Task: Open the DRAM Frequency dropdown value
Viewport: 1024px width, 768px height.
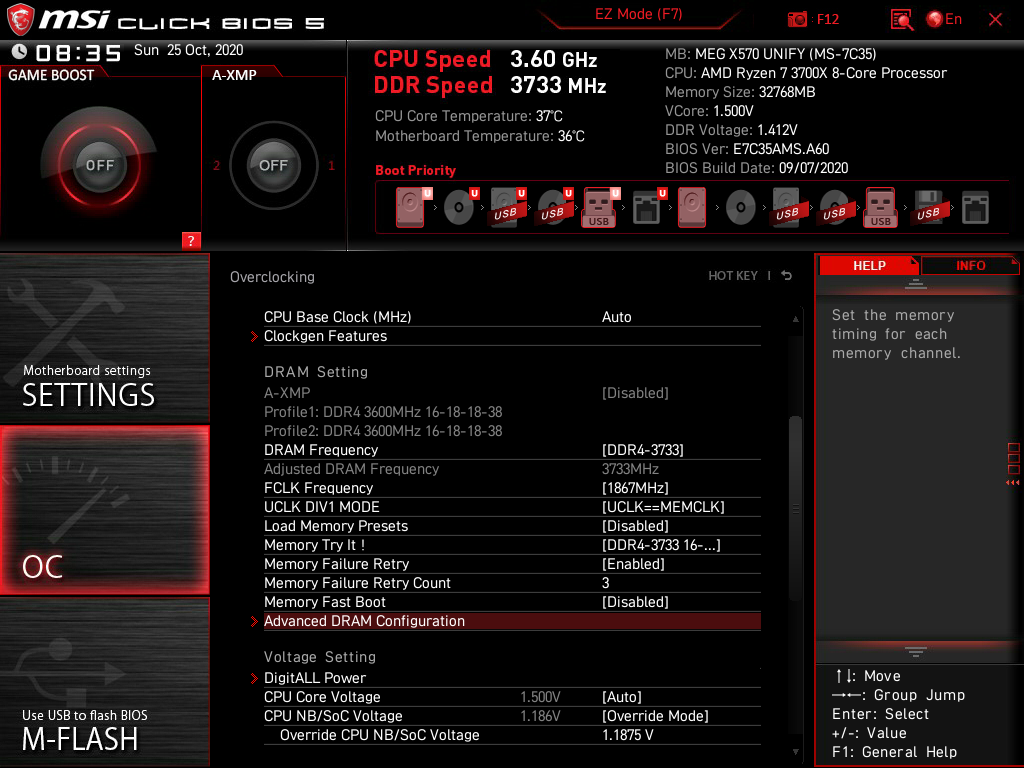Action: [643, 450]
